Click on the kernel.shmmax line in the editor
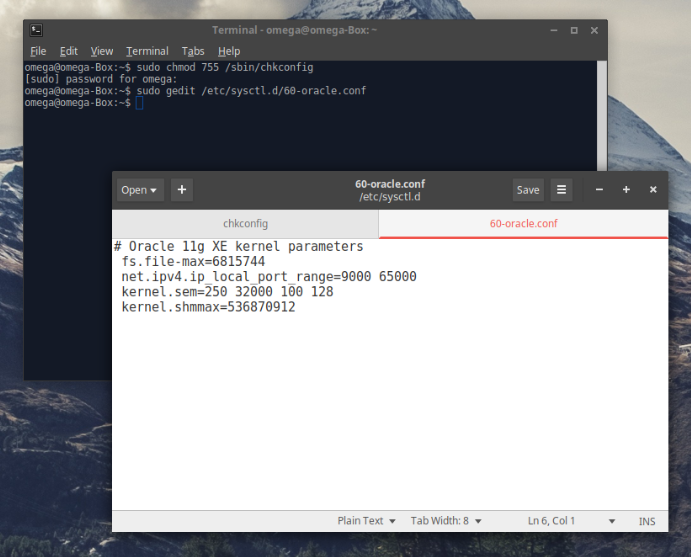Image resolution: width=691 pixels, height=557 pixels. pyautogui.click(x=208, y=307)
